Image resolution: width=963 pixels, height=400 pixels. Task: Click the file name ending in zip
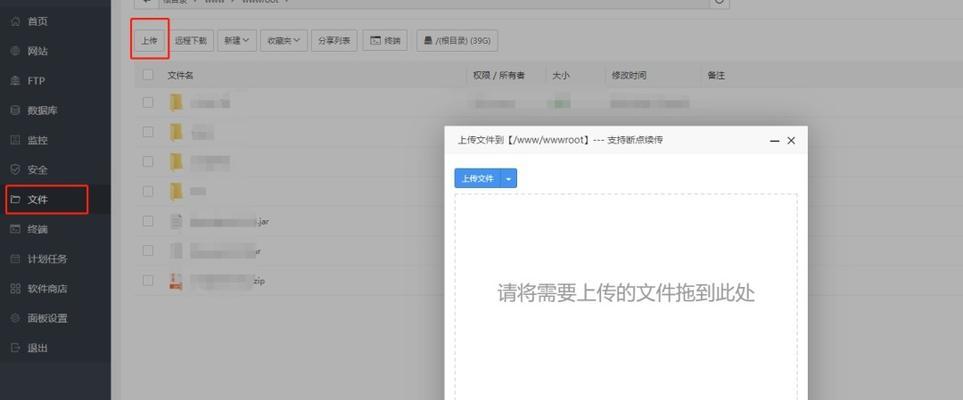pos(227,281)
